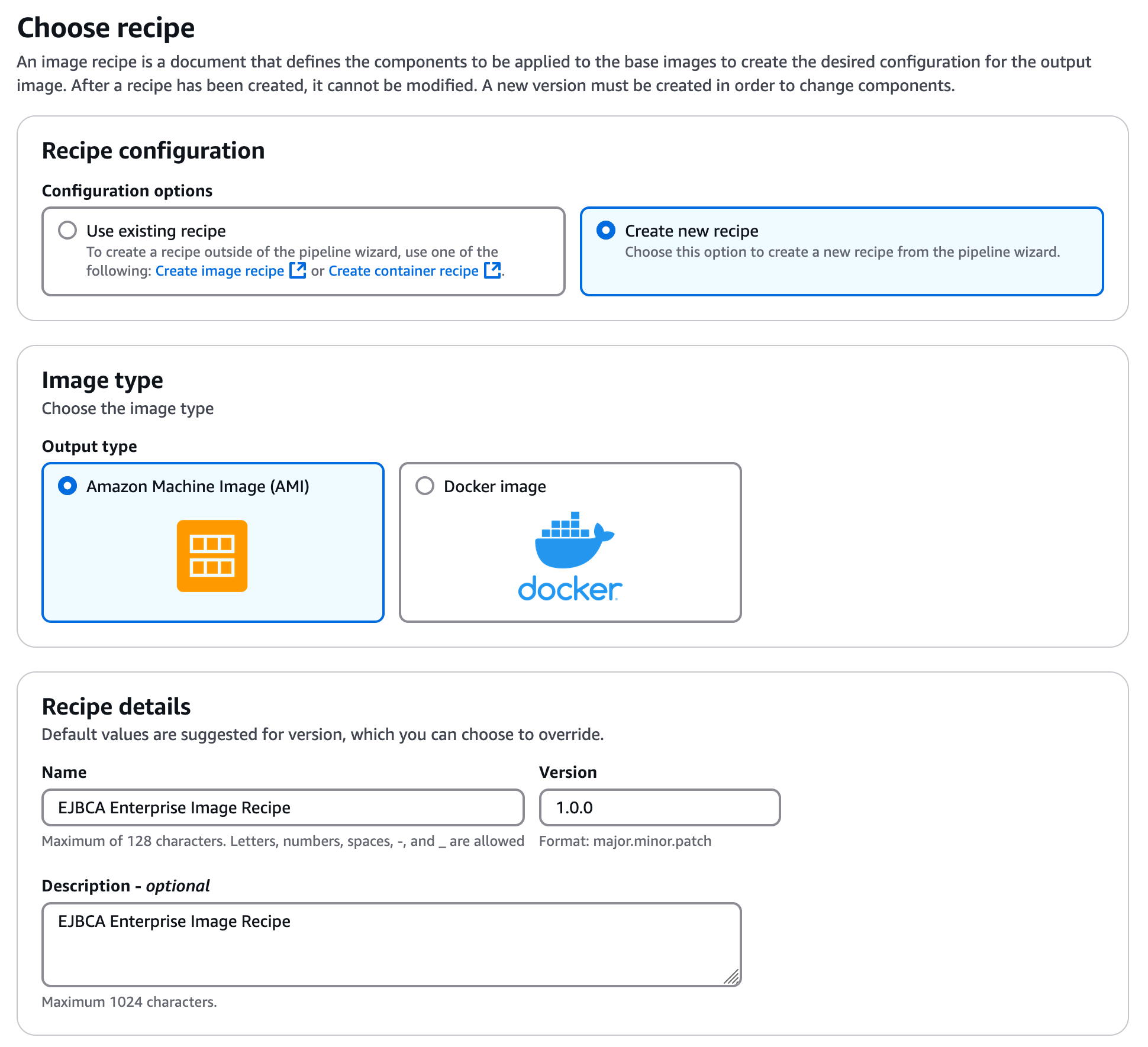Click the orange AMI grid icon
1148x1047 pixels.
coord(212,555)
